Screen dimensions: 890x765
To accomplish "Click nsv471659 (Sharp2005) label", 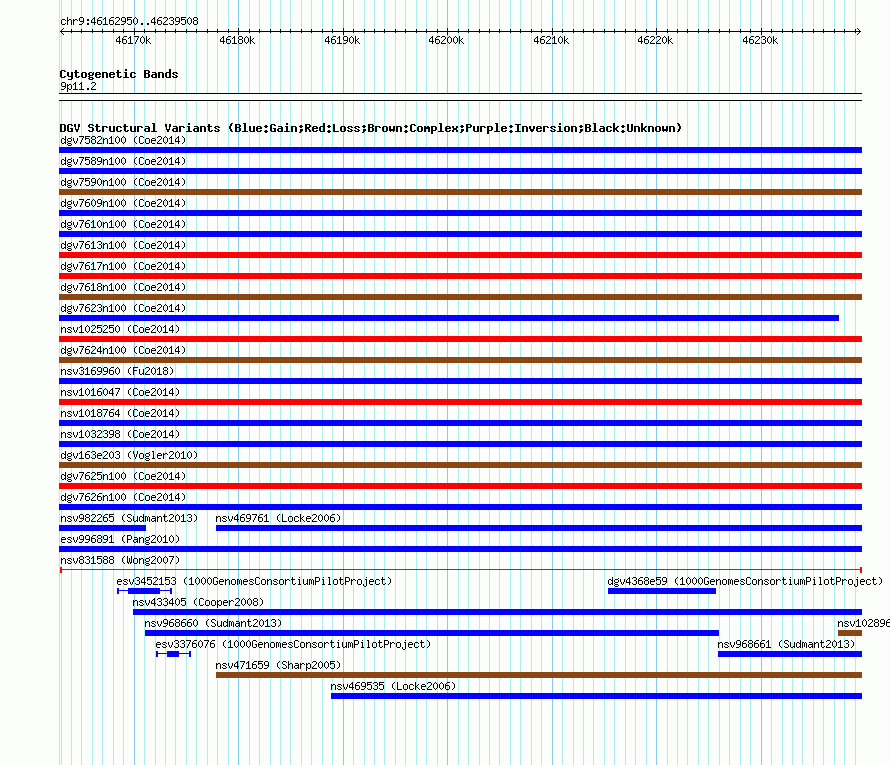I will [x=278, y=665].
